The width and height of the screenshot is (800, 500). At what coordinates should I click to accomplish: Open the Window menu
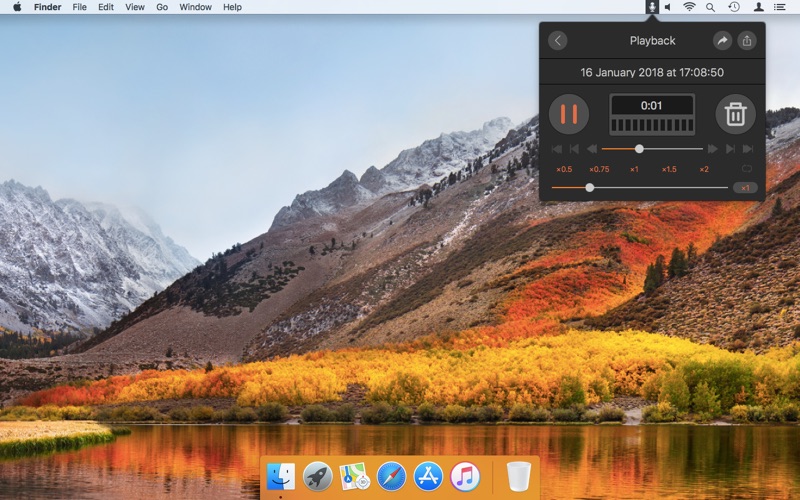pyautogui.click(x=195, y=7)
